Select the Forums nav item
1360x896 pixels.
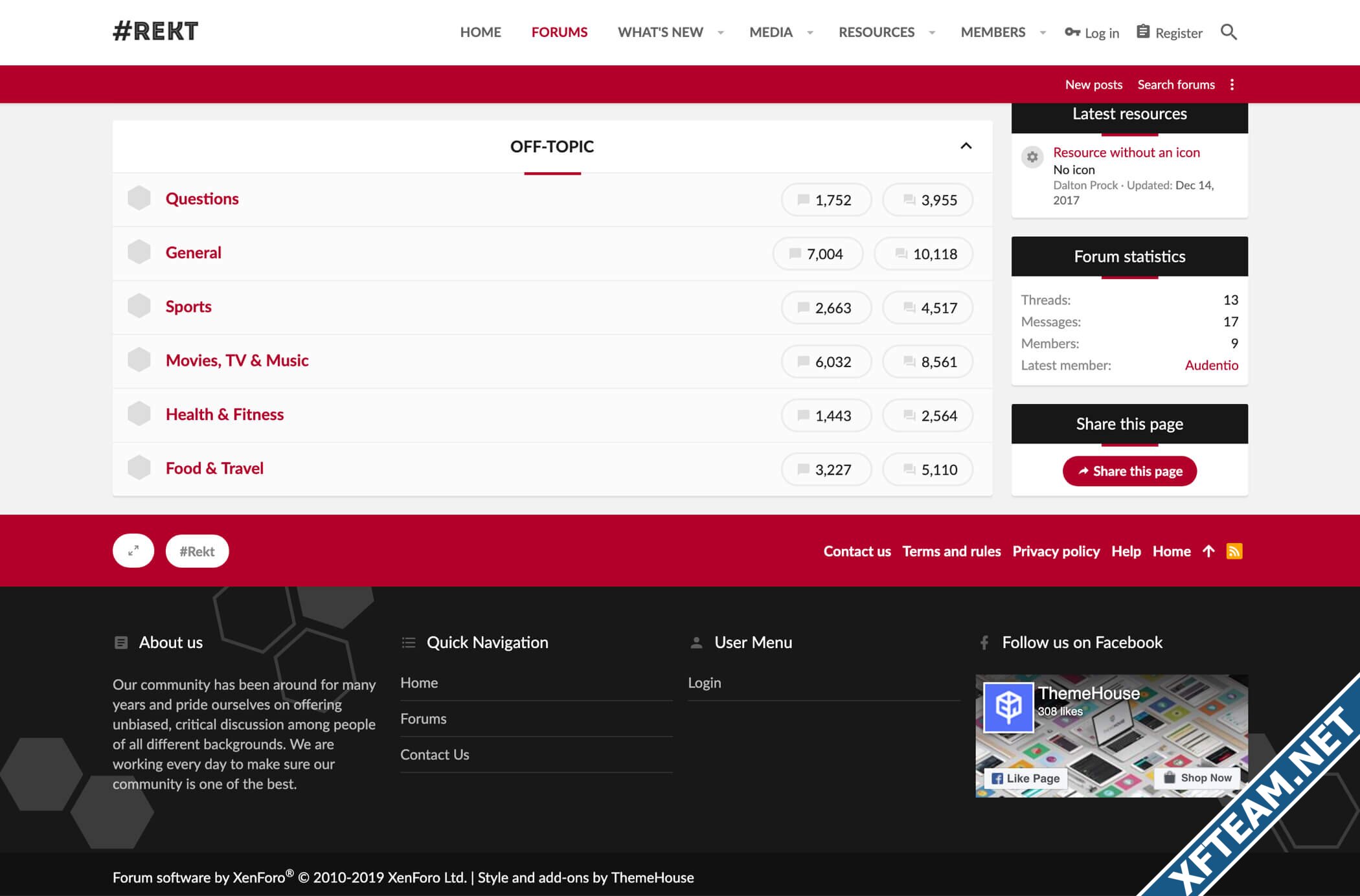pos(560,32)
